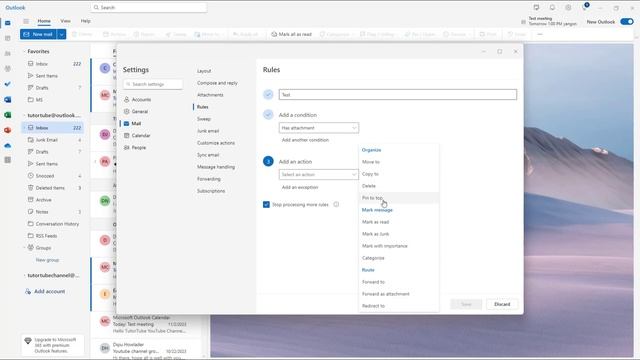Choose Move to action
The width and height of the screenshot is (640, 360).
pyautogui.click(x=398, y=162)
